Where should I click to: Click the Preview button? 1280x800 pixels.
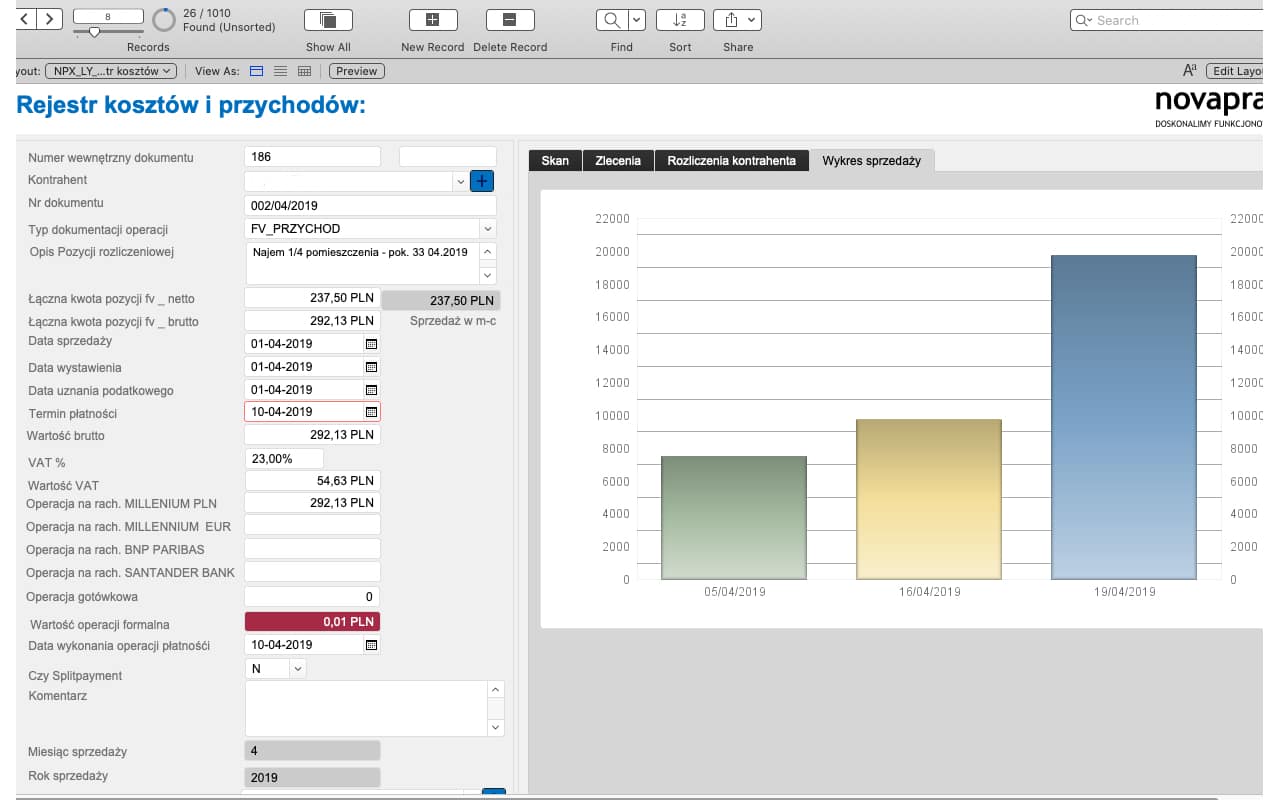(357, 71)
